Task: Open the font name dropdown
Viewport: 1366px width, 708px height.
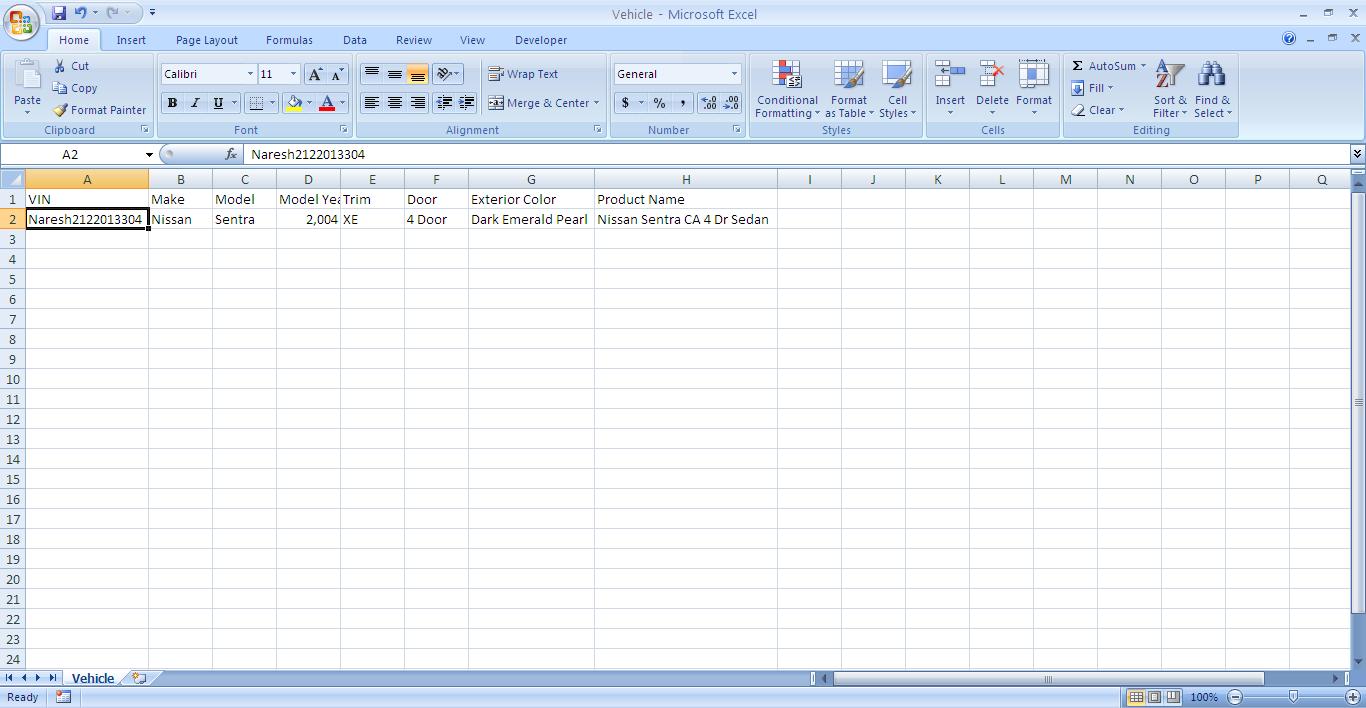Action: (250, 74)
